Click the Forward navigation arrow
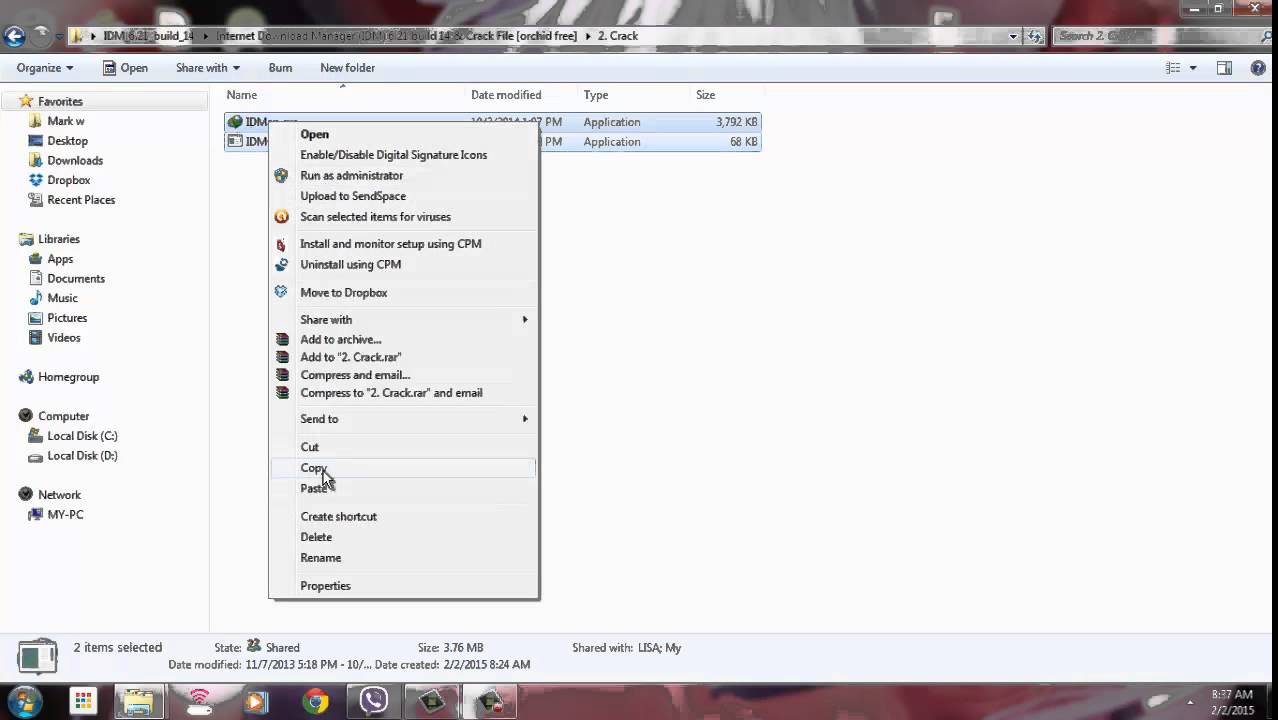1278x720 pixels. pyautogui.click(x=41, y=36)
